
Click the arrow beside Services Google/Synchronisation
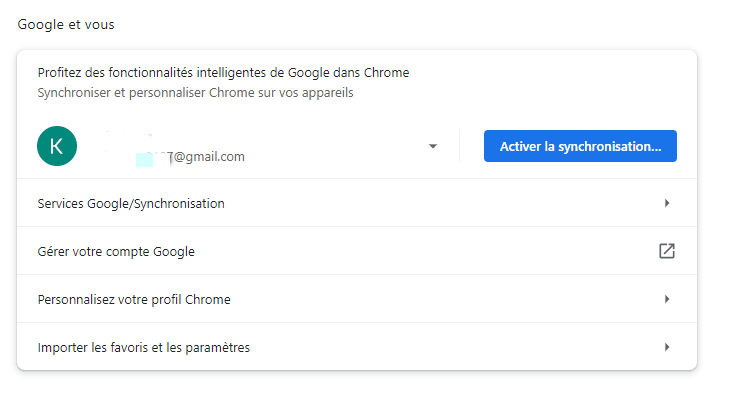[667, 203]
